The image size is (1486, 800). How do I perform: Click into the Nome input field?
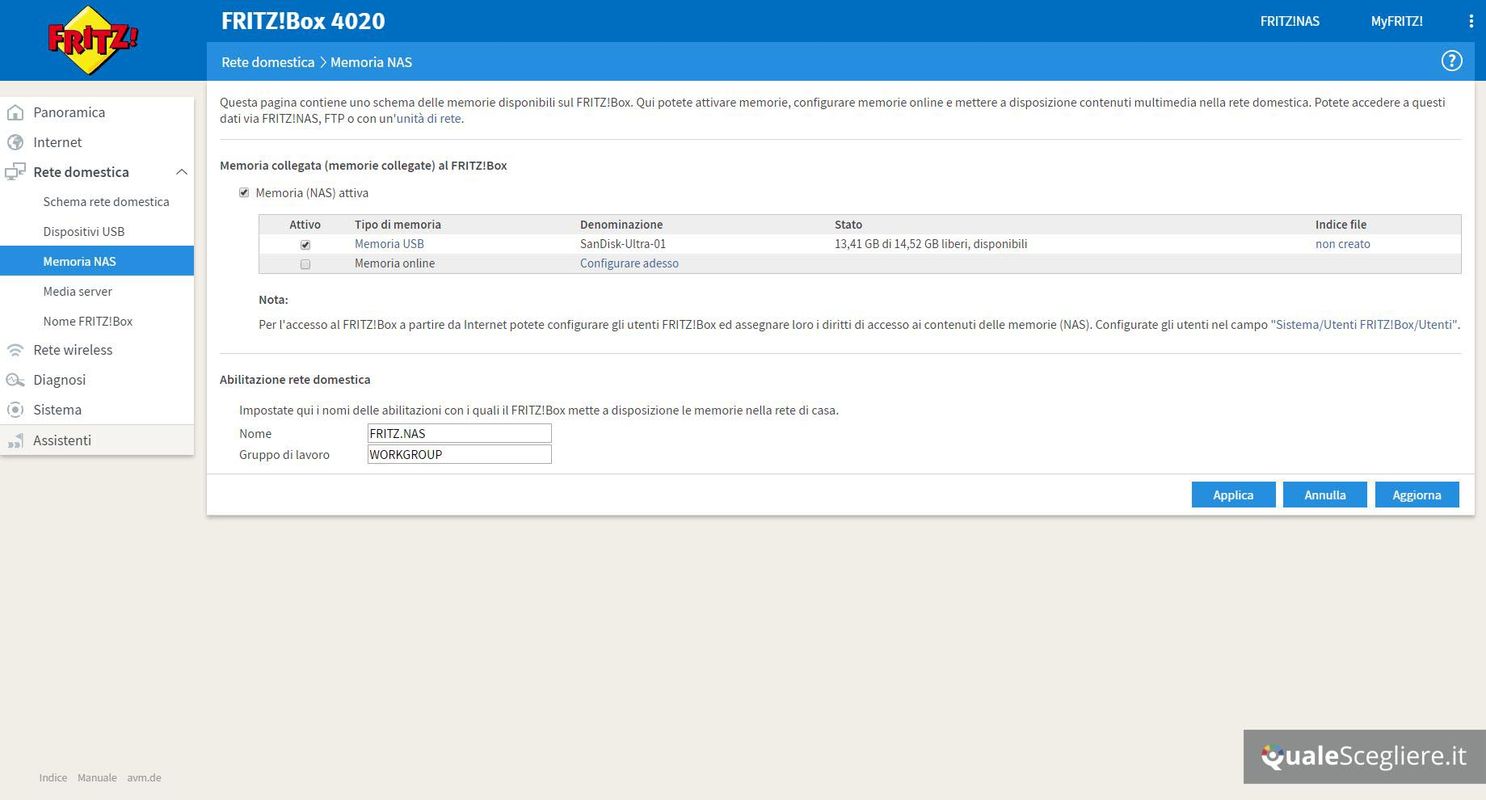pos(459,433)
